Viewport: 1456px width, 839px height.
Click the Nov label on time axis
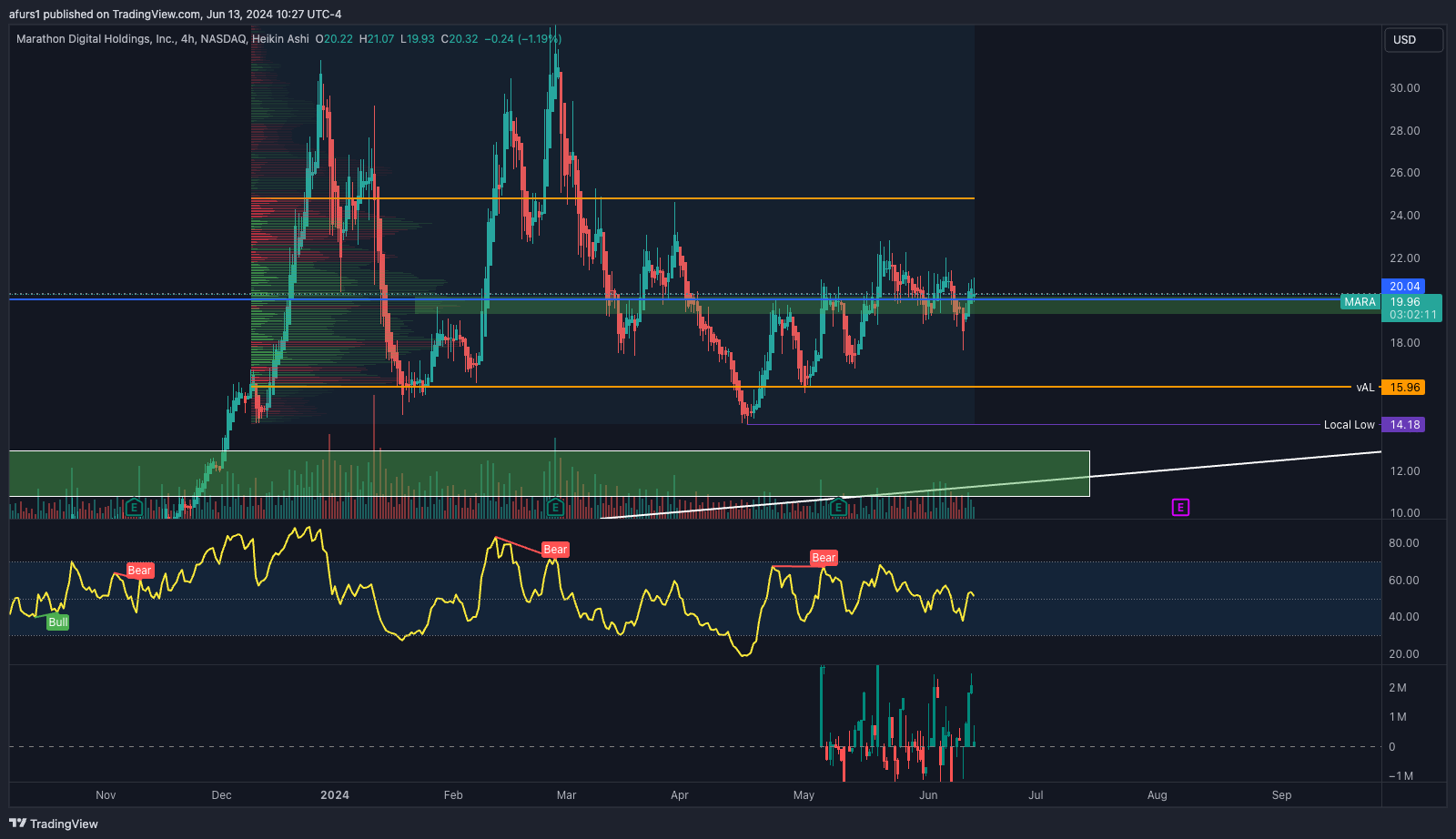point(106,795)
